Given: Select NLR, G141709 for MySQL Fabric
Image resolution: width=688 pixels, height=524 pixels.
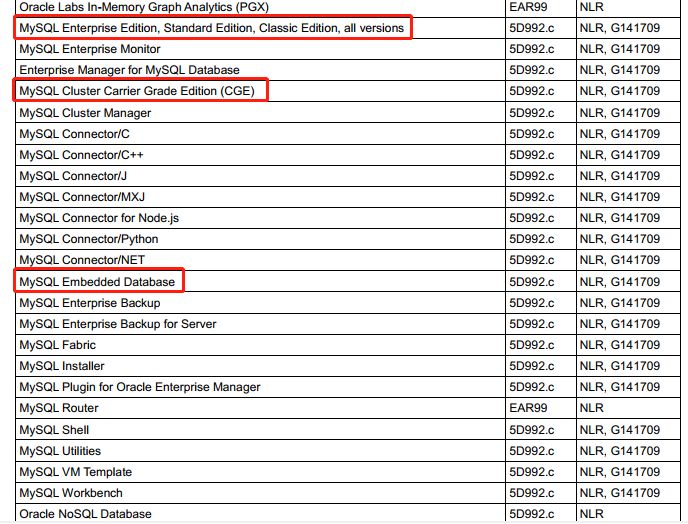Looking at the screenshot, I should [x=620, y=345].
